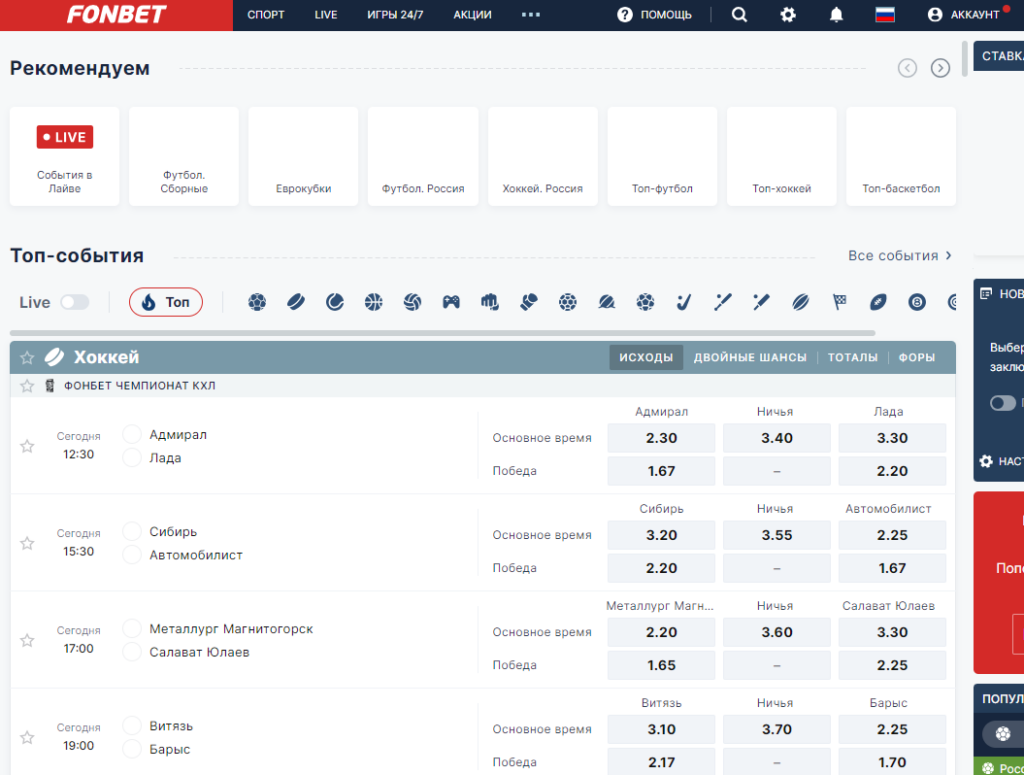This screenshot has height=775, width=1024.
Task: Switch to the ТОТАЛЫ tab
Action: tap(853, 357)
